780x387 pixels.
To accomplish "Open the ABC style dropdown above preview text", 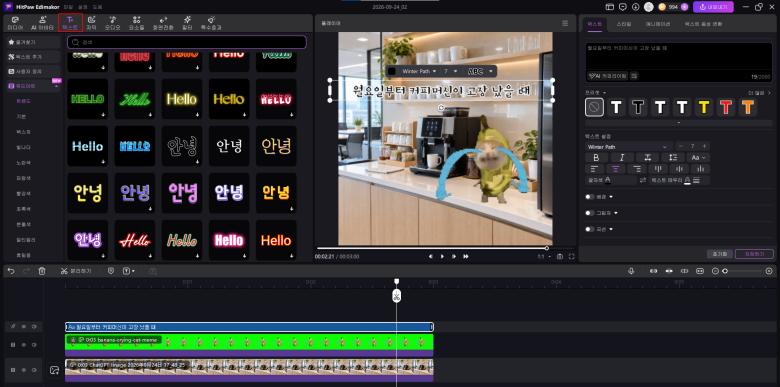I will (479, 72).
